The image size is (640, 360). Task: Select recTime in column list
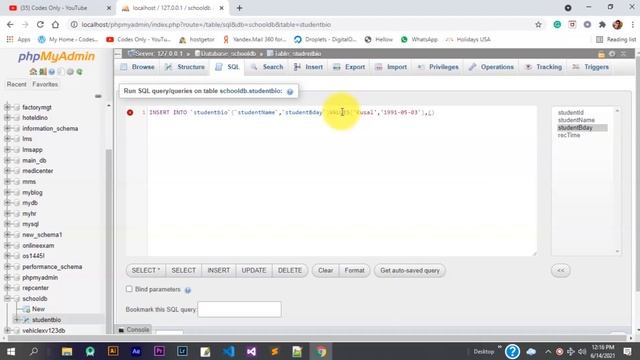(569, 135)
